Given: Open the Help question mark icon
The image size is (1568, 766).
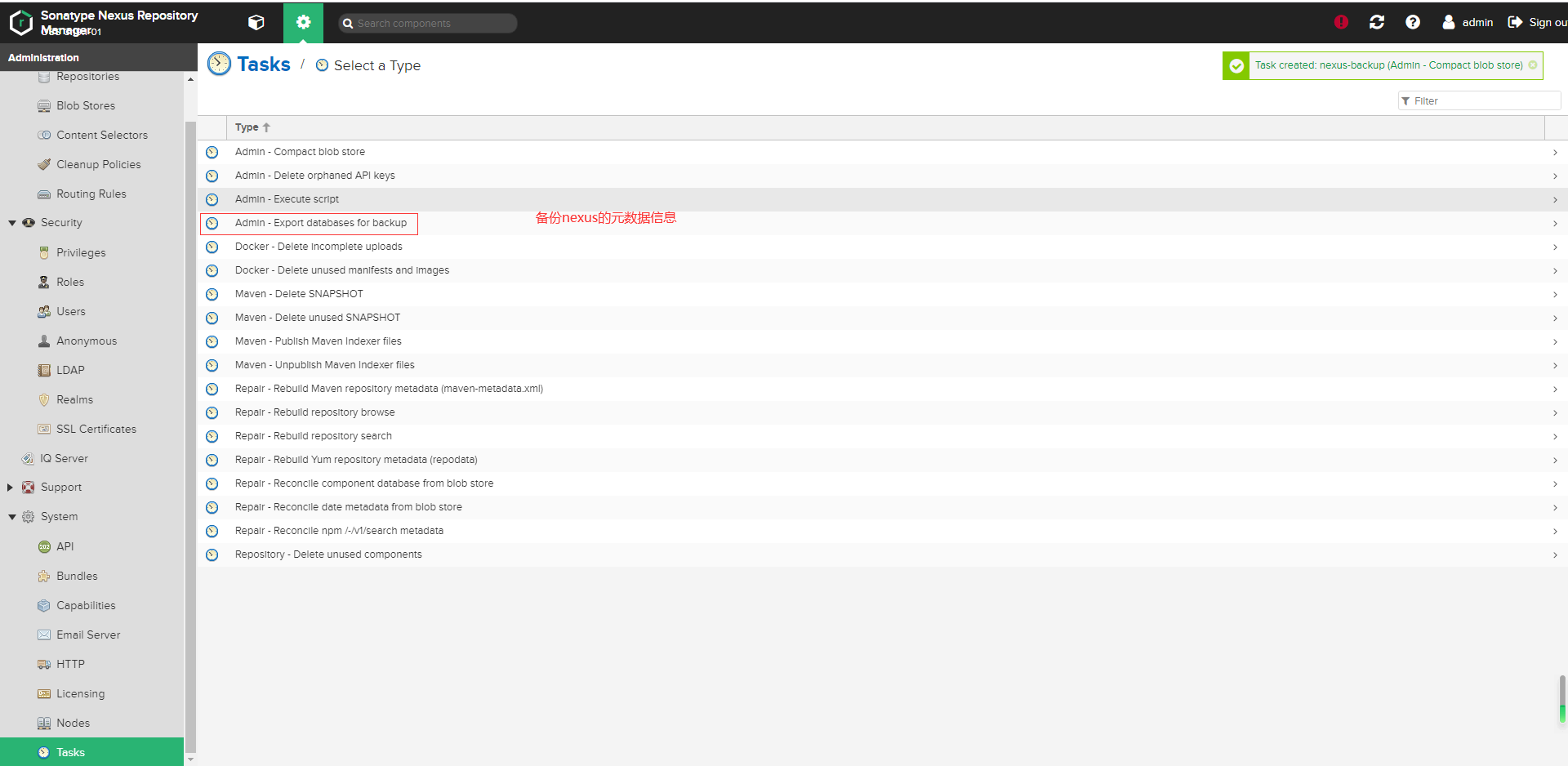Looking at the screenshot, I should point(1413,22).
